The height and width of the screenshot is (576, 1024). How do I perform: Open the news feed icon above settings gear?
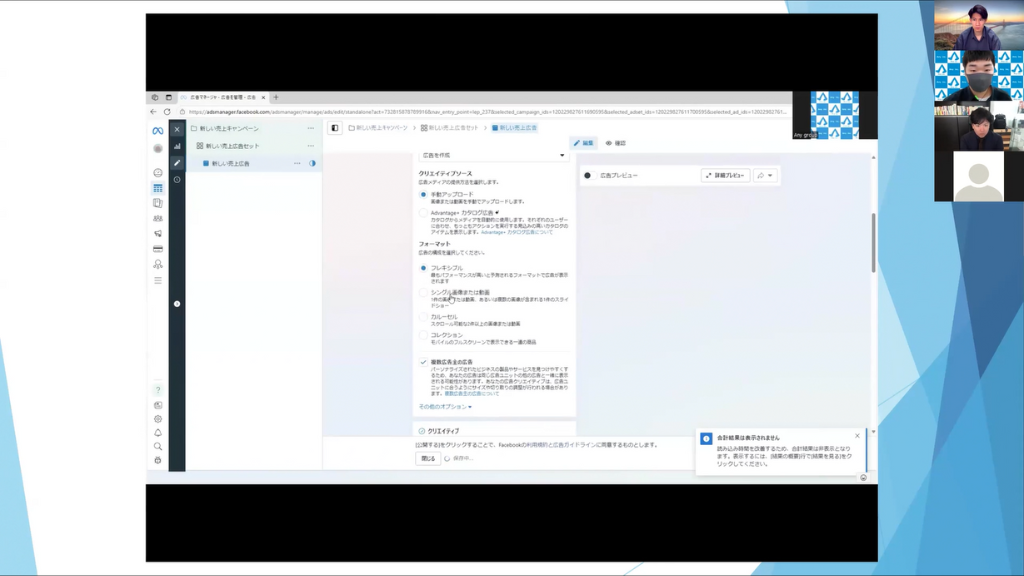[x=157, y=405]
